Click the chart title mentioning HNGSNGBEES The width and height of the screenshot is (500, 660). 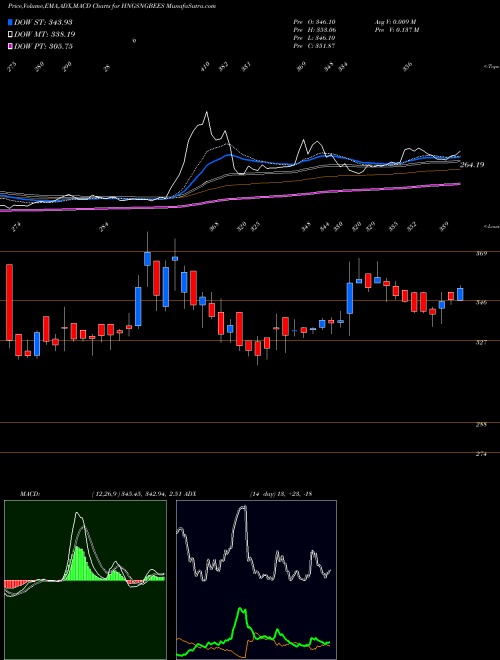(x=112, y=7)
